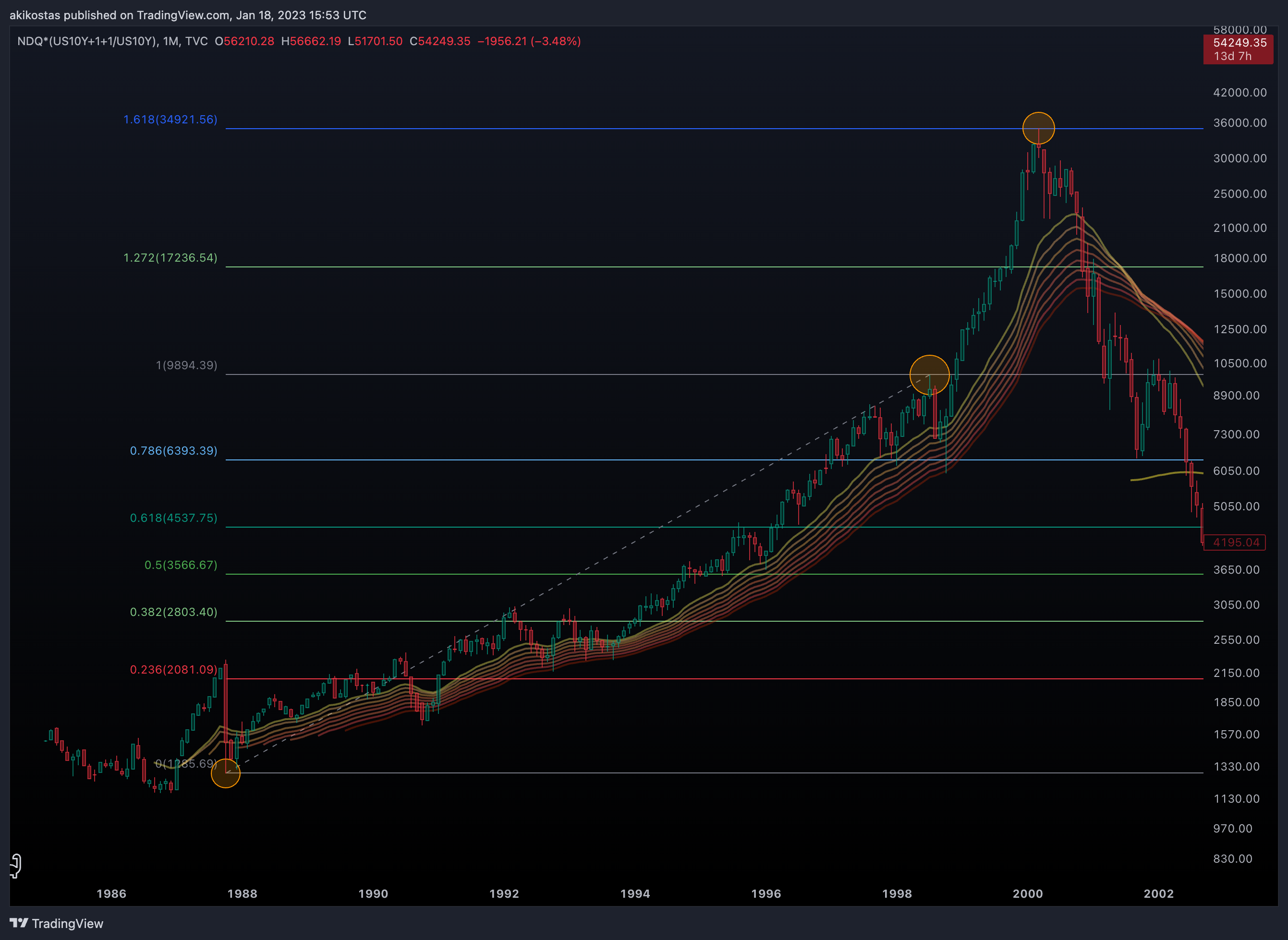
Task: Click the akikostas published header text
Action: pyautogui.click(x=188, y=15)
